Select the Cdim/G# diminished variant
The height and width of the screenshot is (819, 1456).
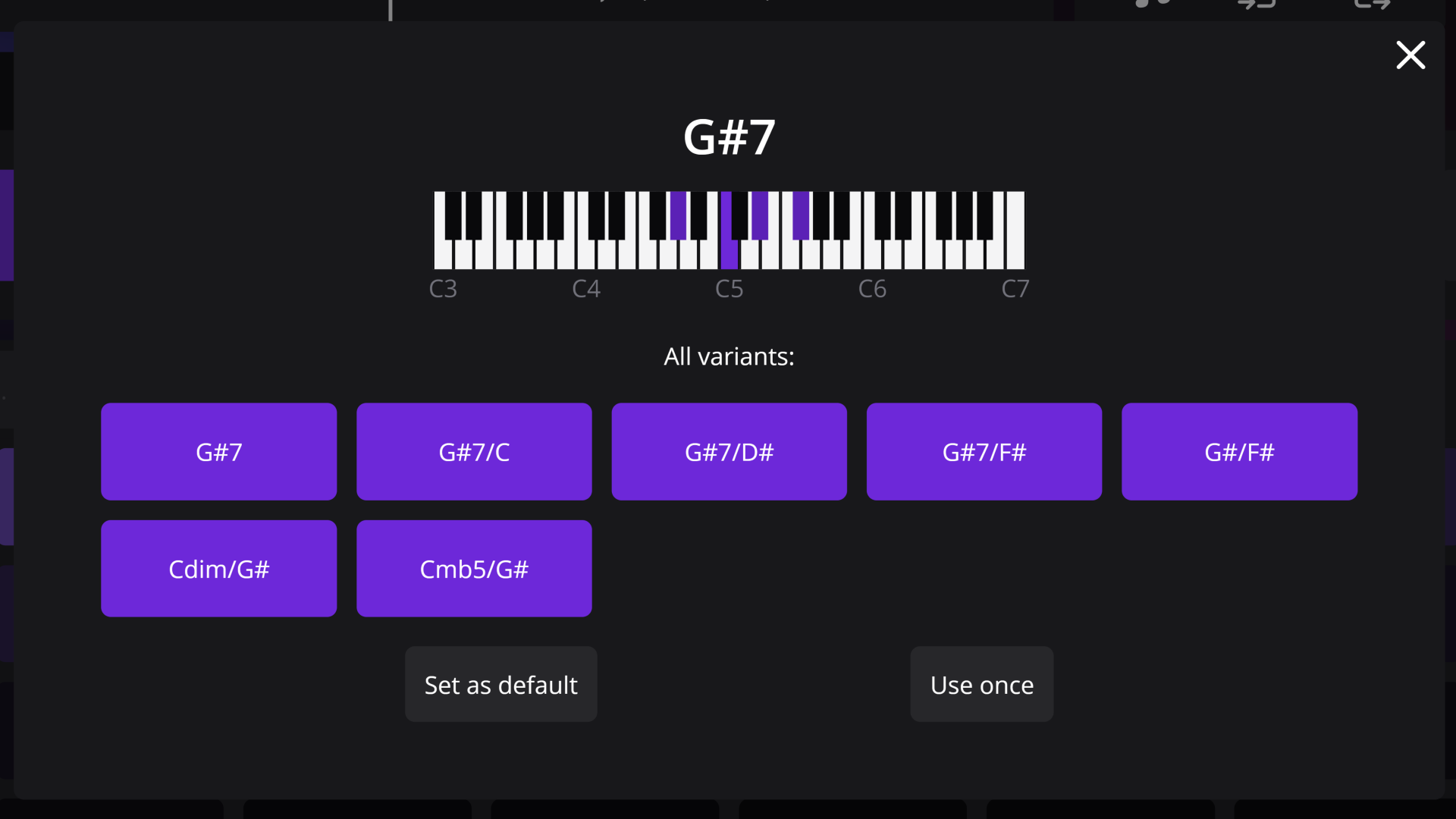pos(219,568)
